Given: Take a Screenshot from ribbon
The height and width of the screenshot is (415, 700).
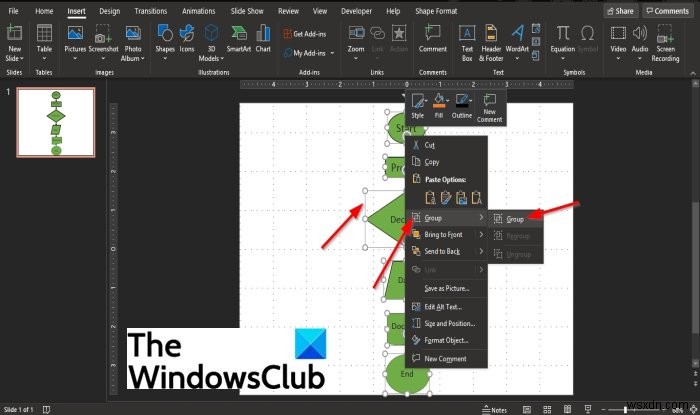Looking at the screenshot, I should coord(103,42).
